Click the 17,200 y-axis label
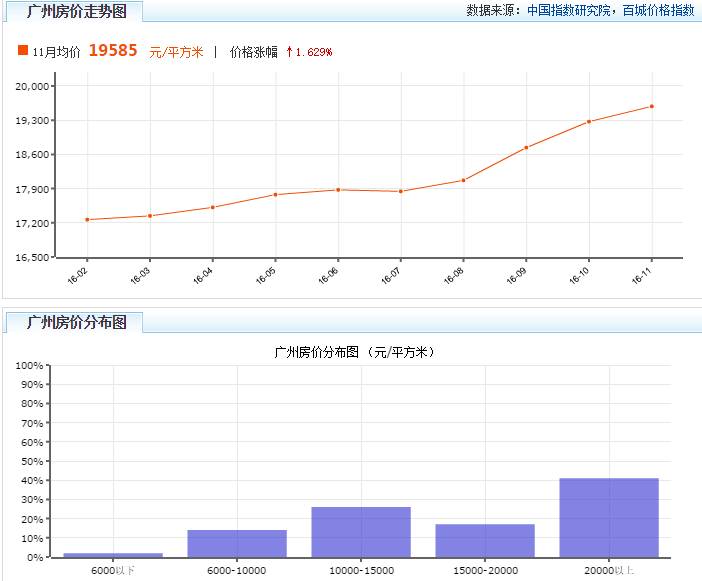This screenshot has width=702, height=581. (x=32, y=223)
